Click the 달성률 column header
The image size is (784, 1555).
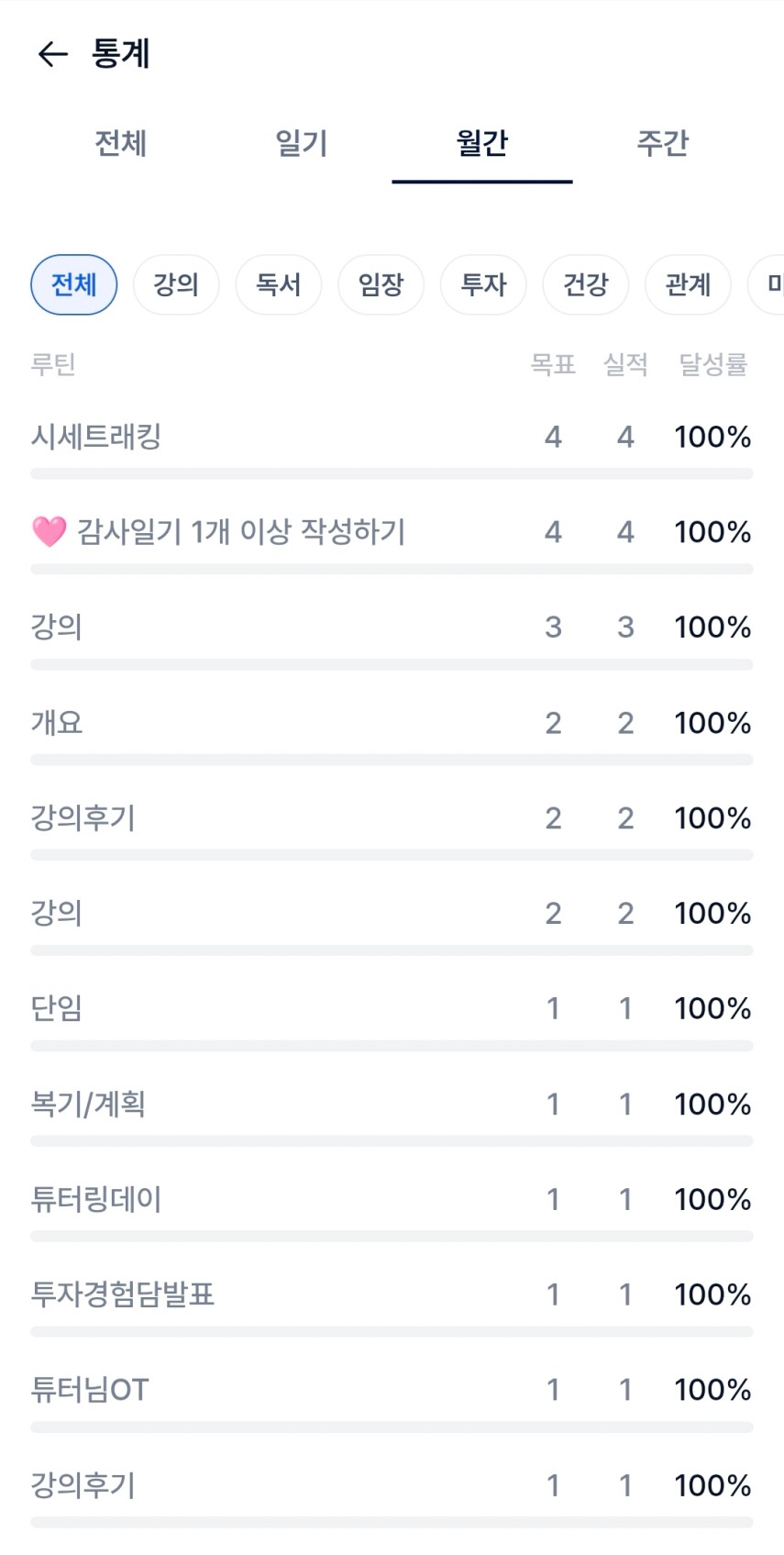pyautogui.click(x=712, y=365)
